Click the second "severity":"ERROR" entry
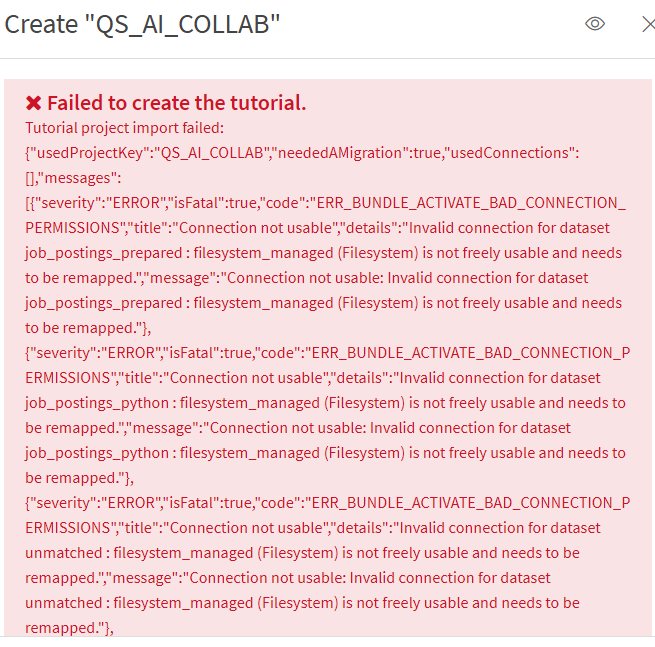This screenshot has height=647, width=655. pos(95,353)
